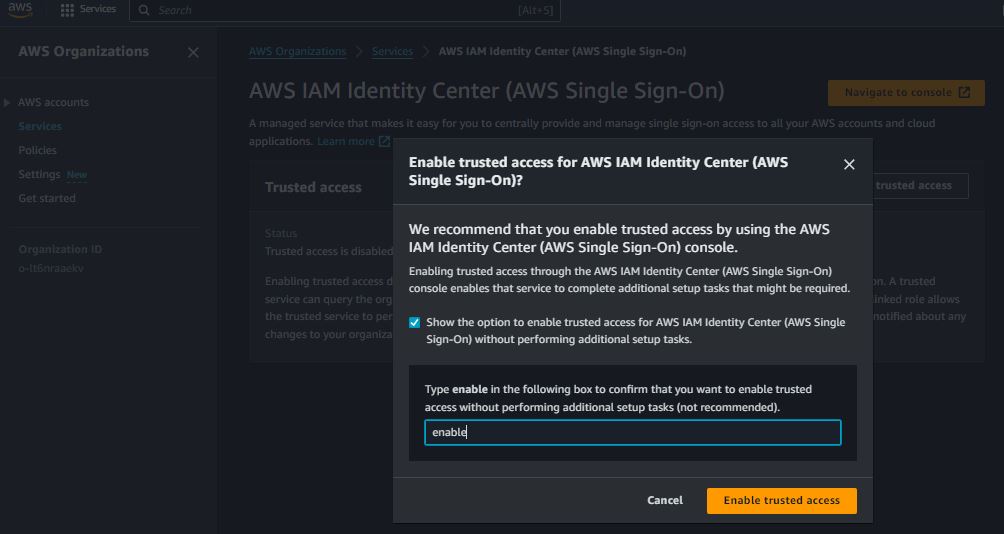
Task: Open the Services grid menu icon
Action: pos(67,10)
